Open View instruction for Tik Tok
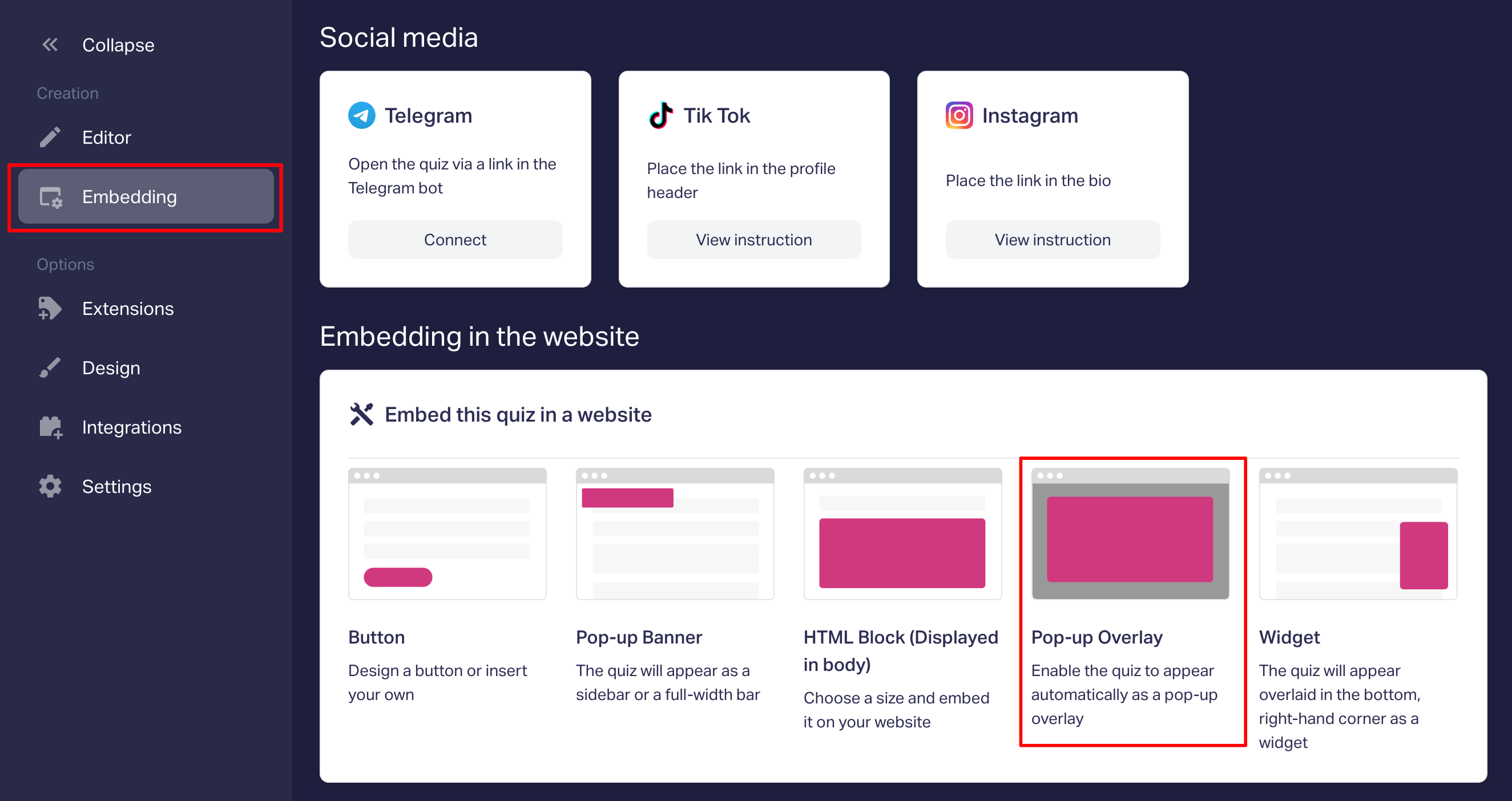 point(753,240)
